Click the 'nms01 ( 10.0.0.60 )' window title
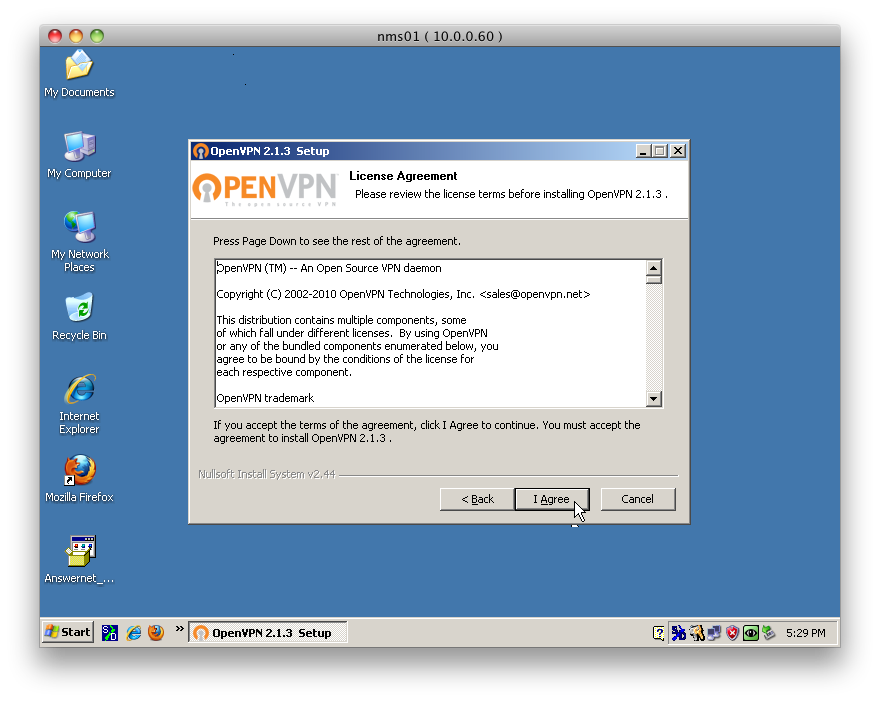 pyautogui.click(x=439, y=36)
